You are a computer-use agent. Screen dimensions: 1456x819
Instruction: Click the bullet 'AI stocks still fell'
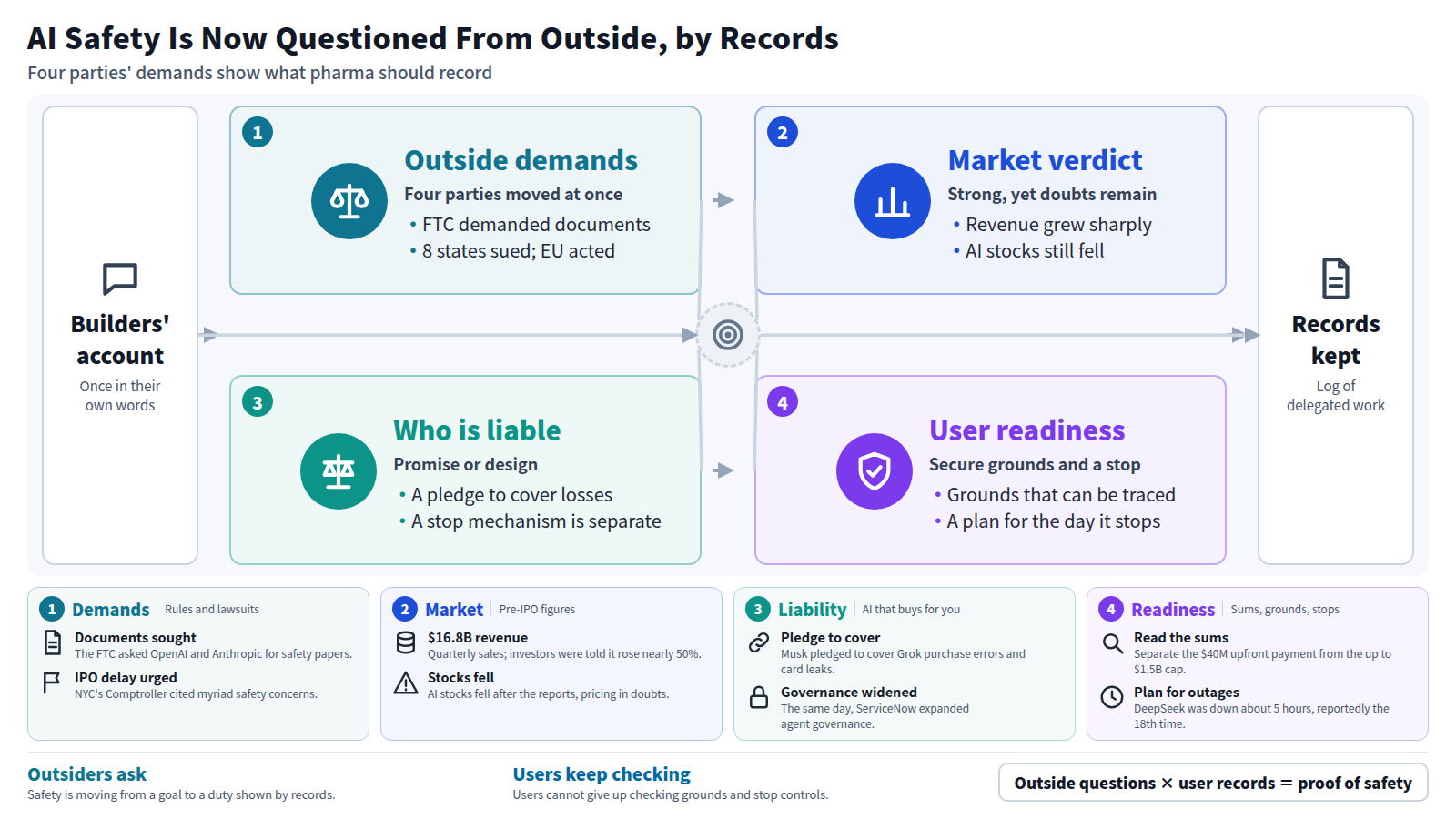click(x=1028, y=251)
